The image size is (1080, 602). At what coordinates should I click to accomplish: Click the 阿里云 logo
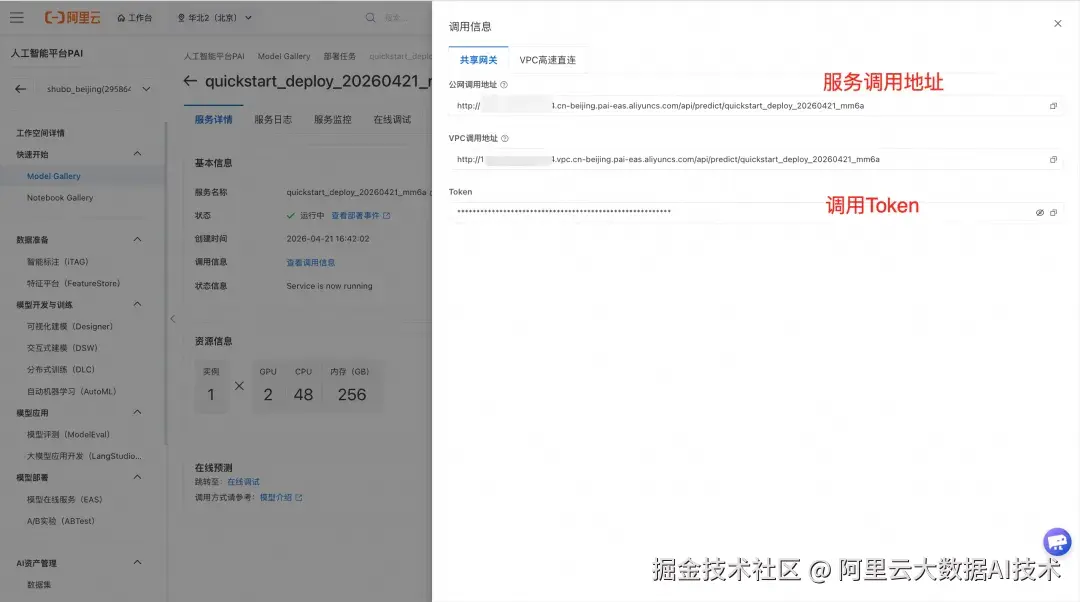point(72,18)
